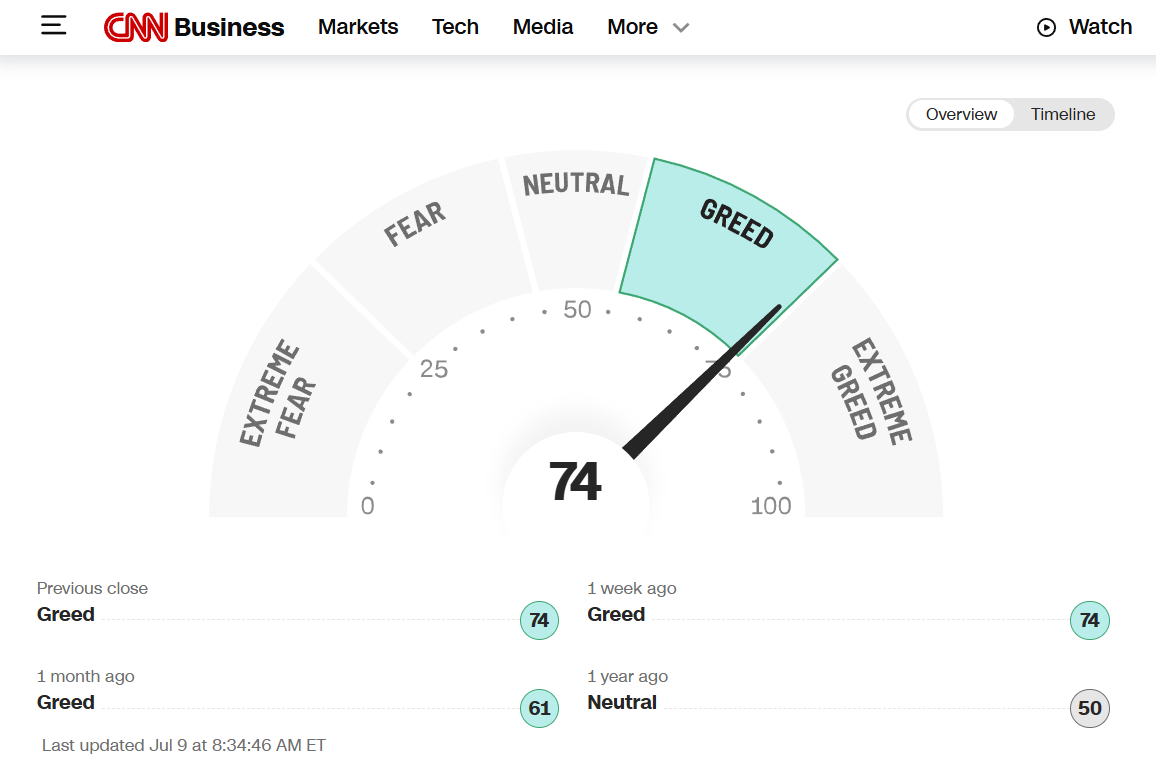The image size is (1156, 777).
Task: Open the More navigation menu
Action: click(633, 27)
